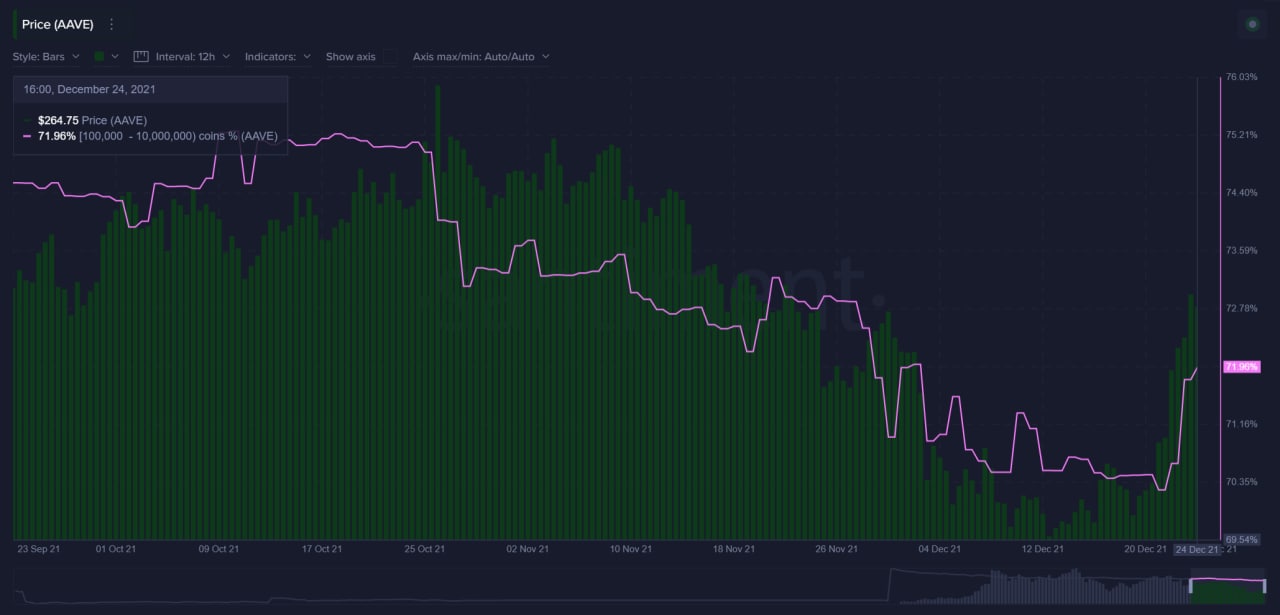
Task: Click the 23 Sep 21 axis date
Action: pyautogui.click(x=38, y=549)
